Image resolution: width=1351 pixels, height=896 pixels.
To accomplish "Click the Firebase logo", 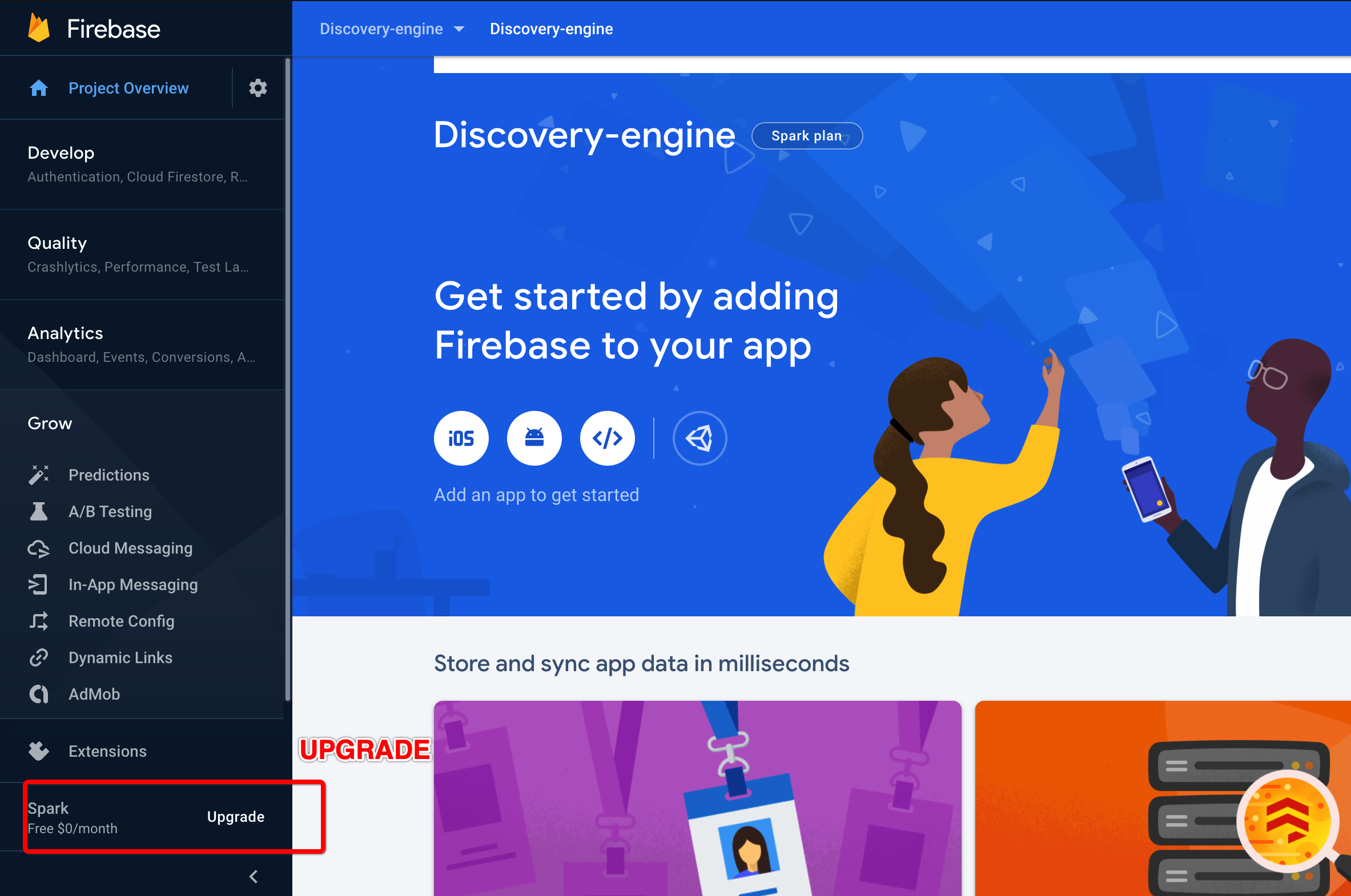I will pos(94,28).
